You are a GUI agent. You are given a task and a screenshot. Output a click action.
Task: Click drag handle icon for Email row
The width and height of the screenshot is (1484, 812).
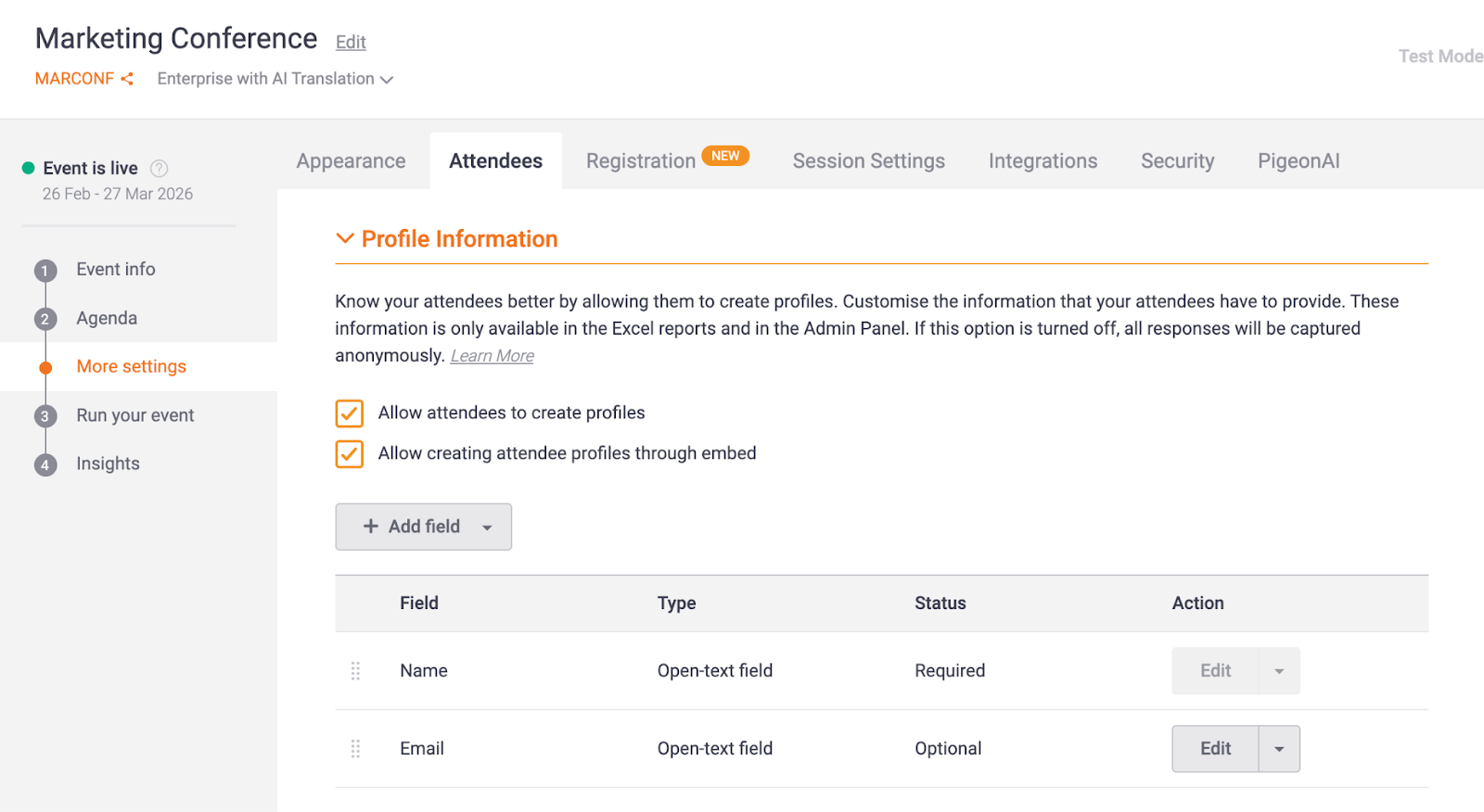[x=355, y=749]
